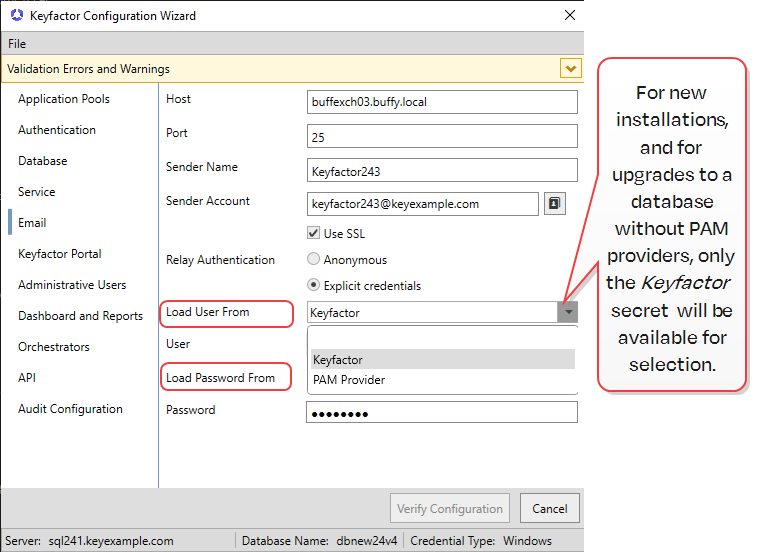Open the Load User From dropdown arrow

click(x=567, y=313)
